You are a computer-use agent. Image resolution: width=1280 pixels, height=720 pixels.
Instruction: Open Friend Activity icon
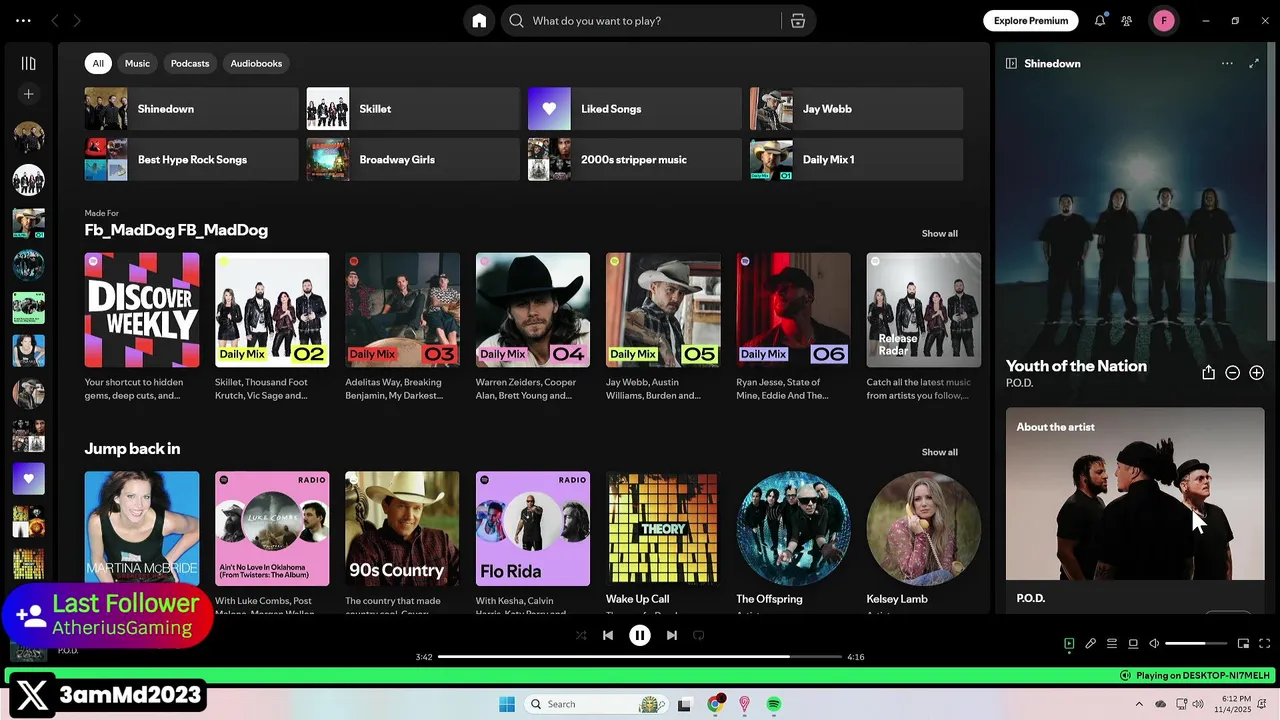pos(1127,20)
